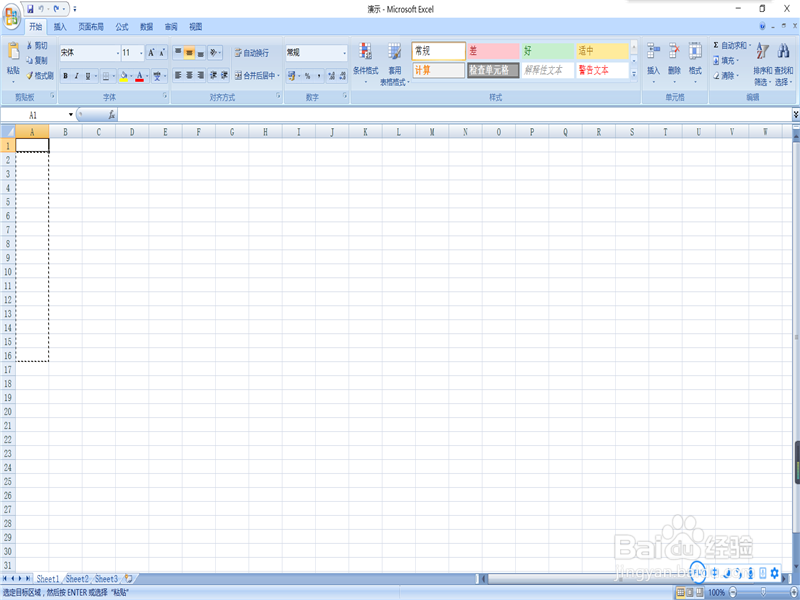Toggle align text left

pyautogui.click(x=178, y=75)
